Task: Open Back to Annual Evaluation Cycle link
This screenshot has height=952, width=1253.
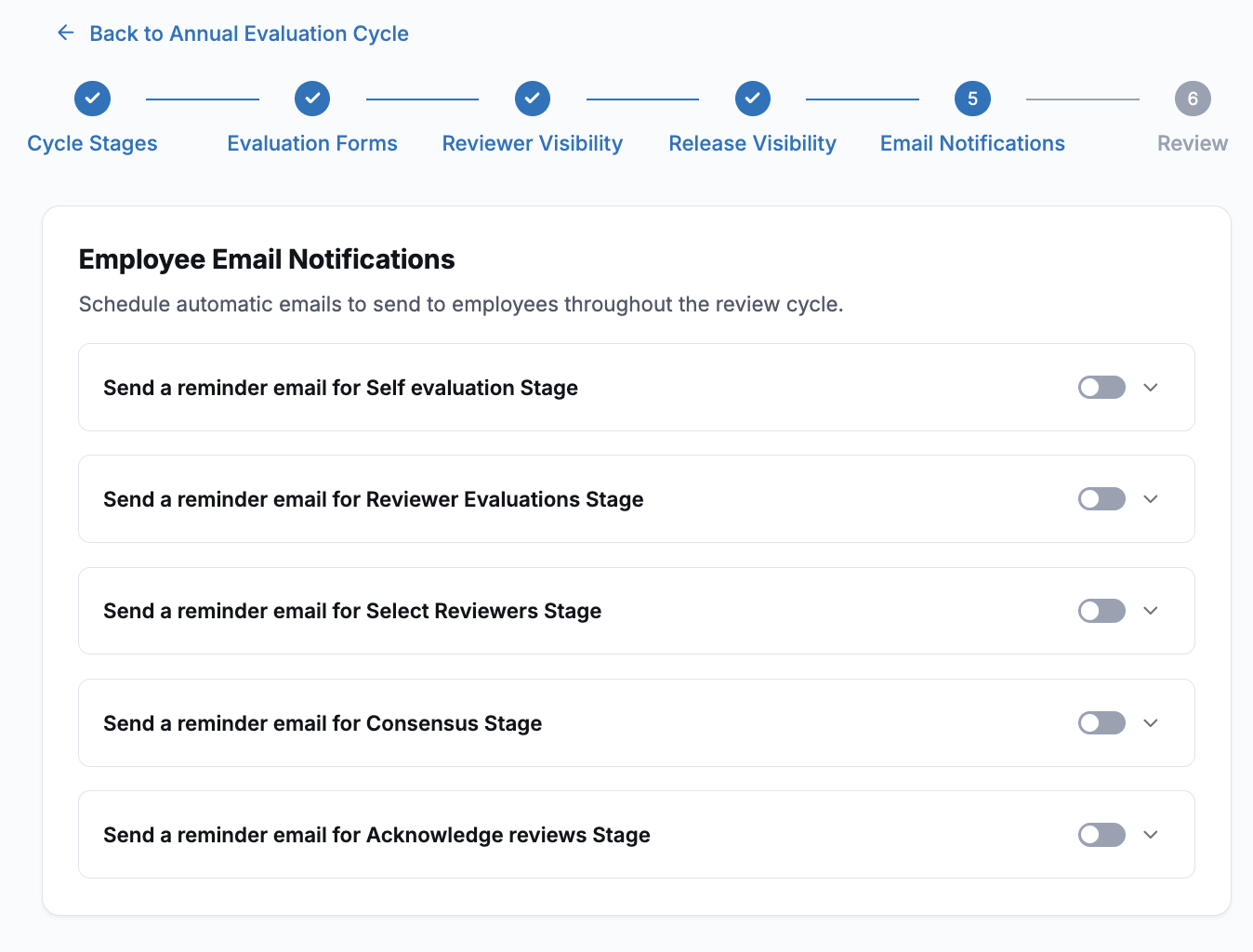Action: pos(249,33)
